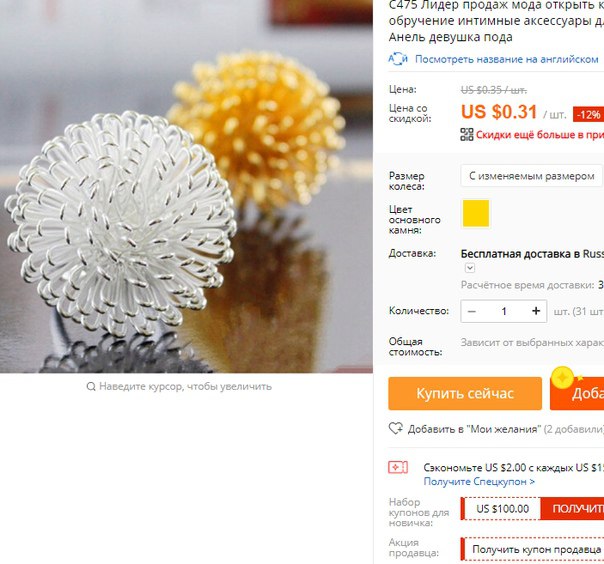Viewport: 604px width, 564px height.
Task: Expand the delivery options dropdown arrow
Action: 470,268
